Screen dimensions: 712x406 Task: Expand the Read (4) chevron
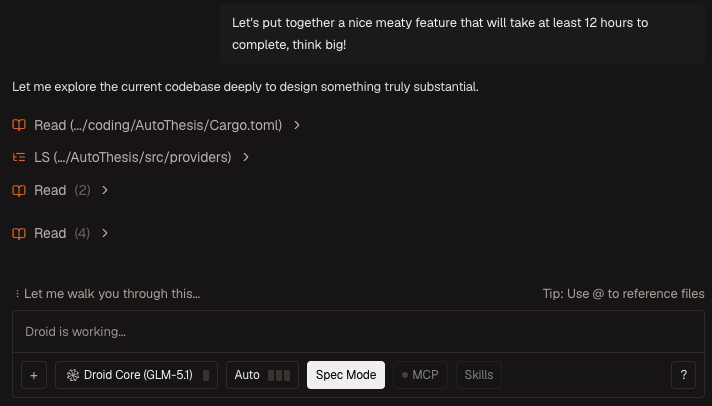tap(105, 233)
